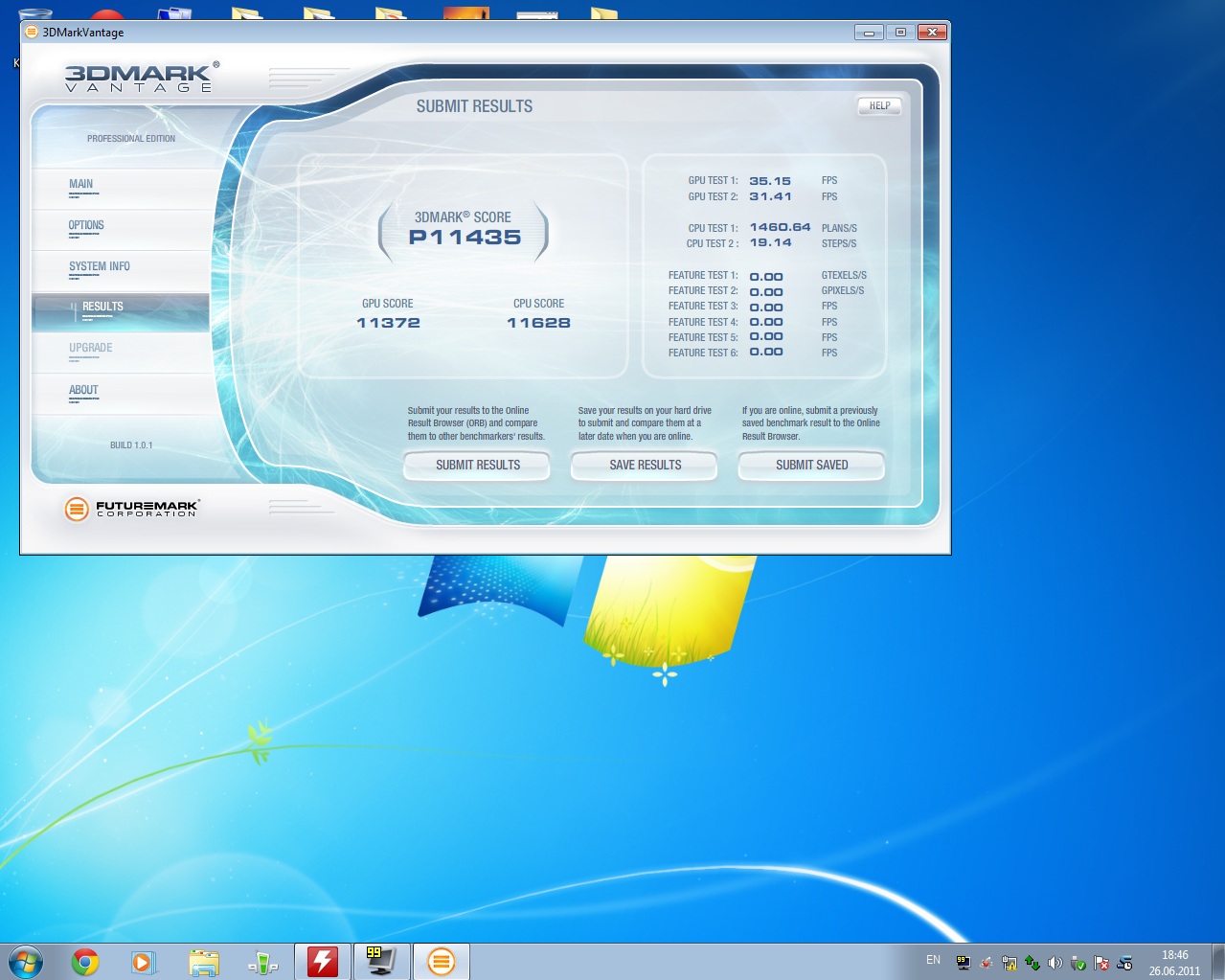Click BUILD 1.0.1 text
The image size is (1225, 980).
(131, 445)
